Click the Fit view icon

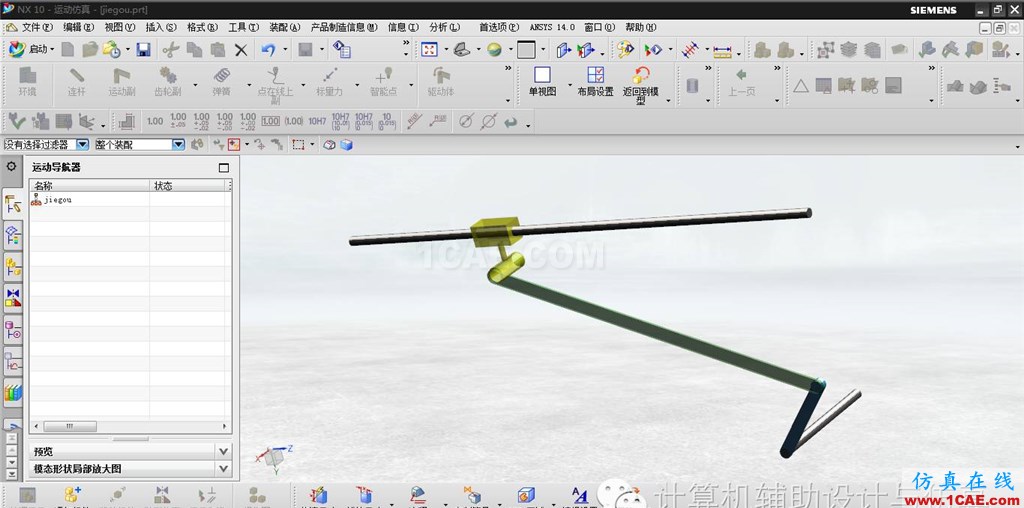(x=429, y=50)
